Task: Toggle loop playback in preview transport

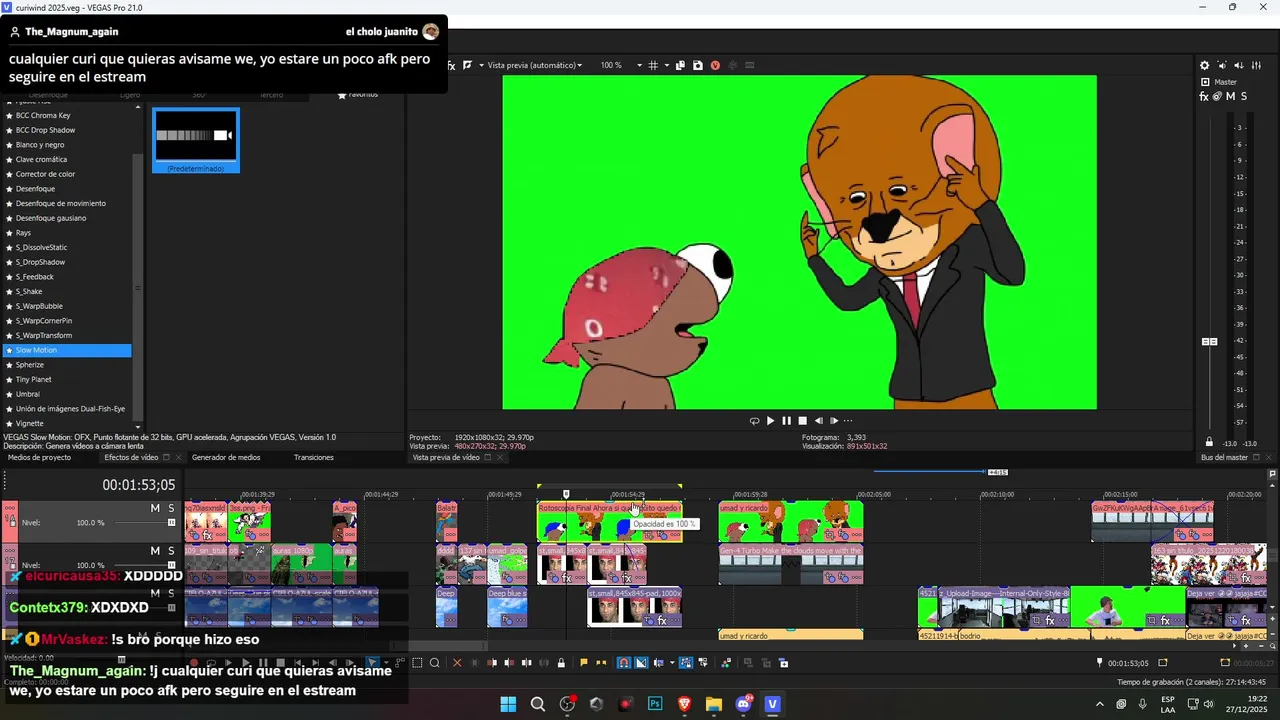Action: click(754, 421)
